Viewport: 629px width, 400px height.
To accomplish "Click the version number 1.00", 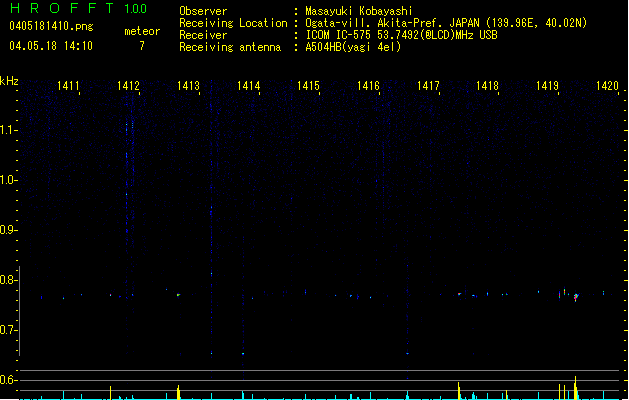I will 136,9.
